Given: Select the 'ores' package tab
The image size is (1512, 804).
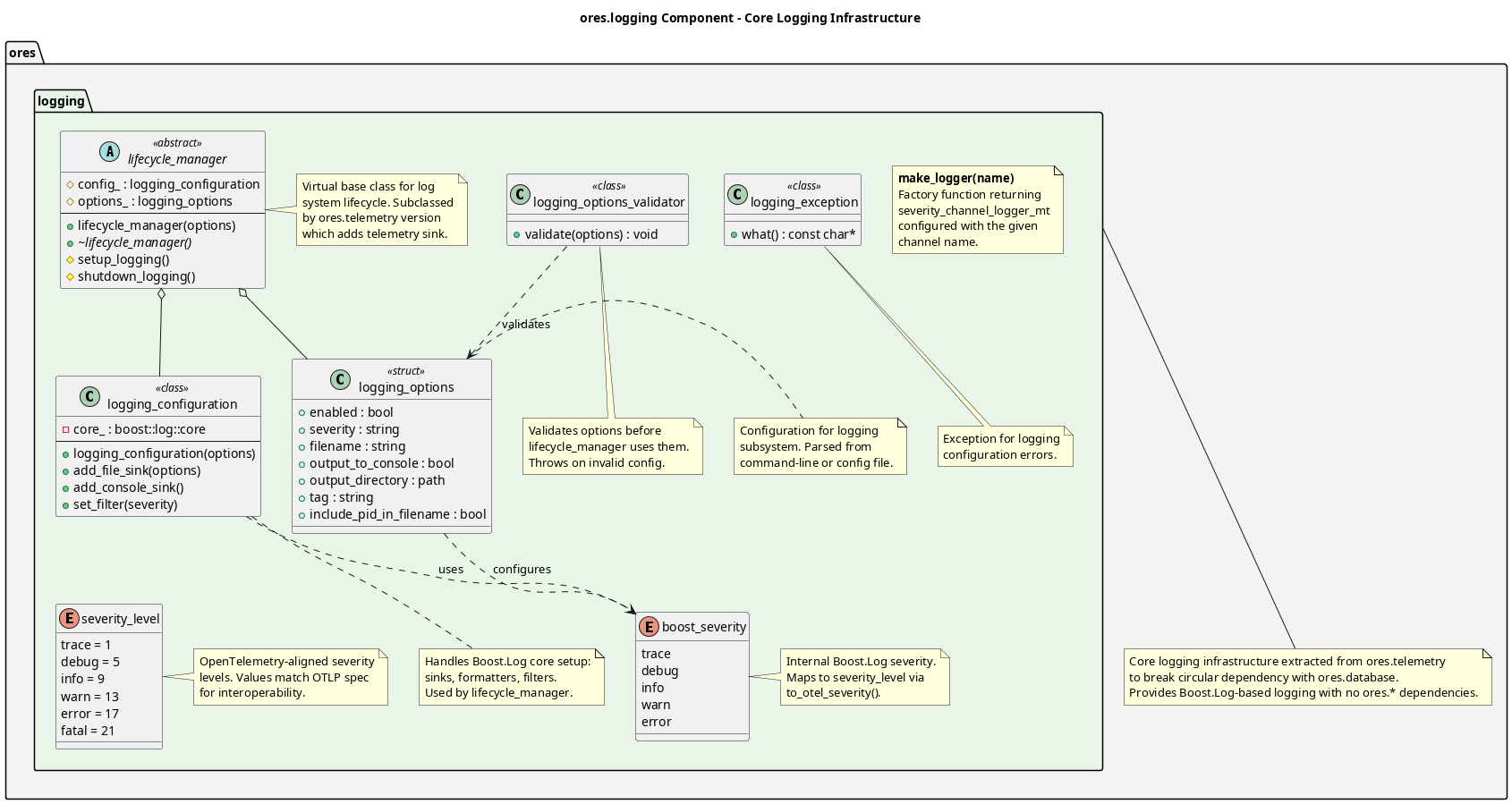Looking at the screenshot, I should point(22,53).
